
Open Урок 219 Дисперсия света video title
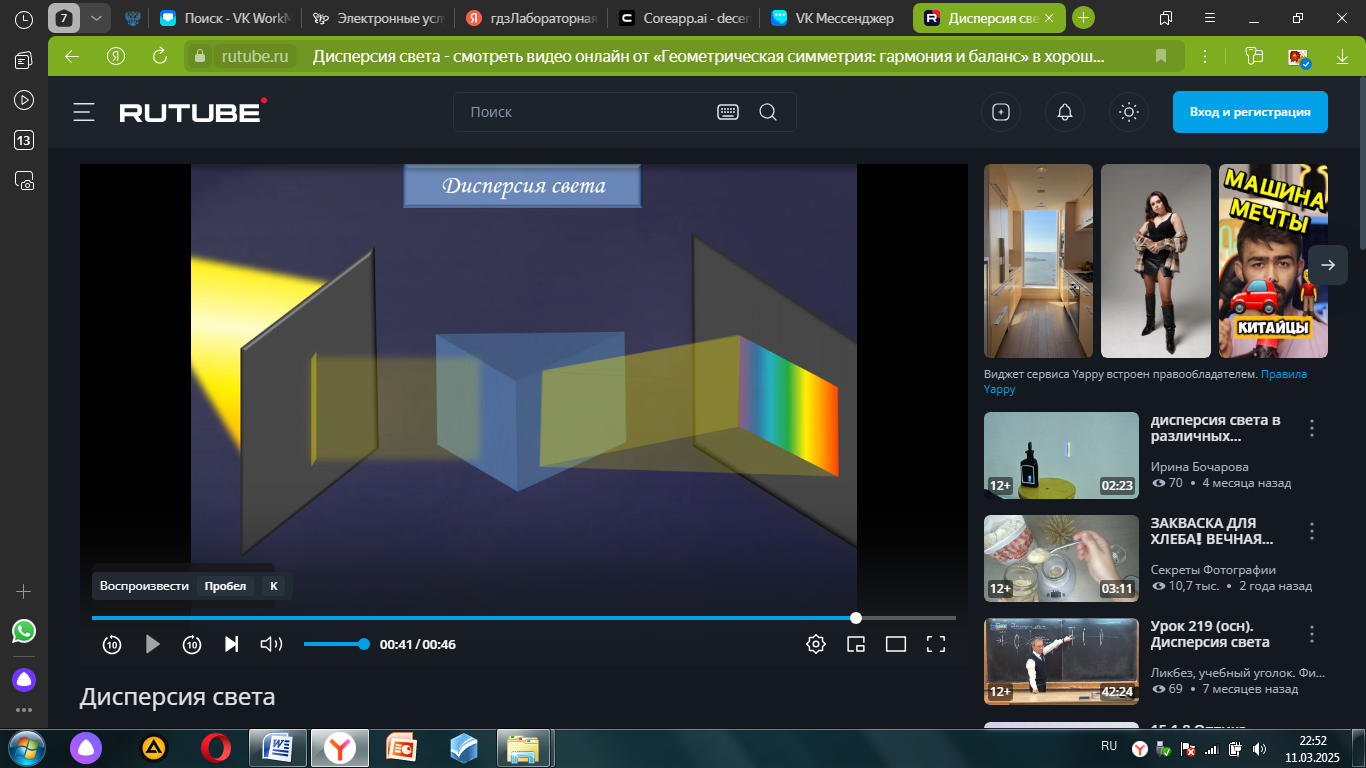1210,634
